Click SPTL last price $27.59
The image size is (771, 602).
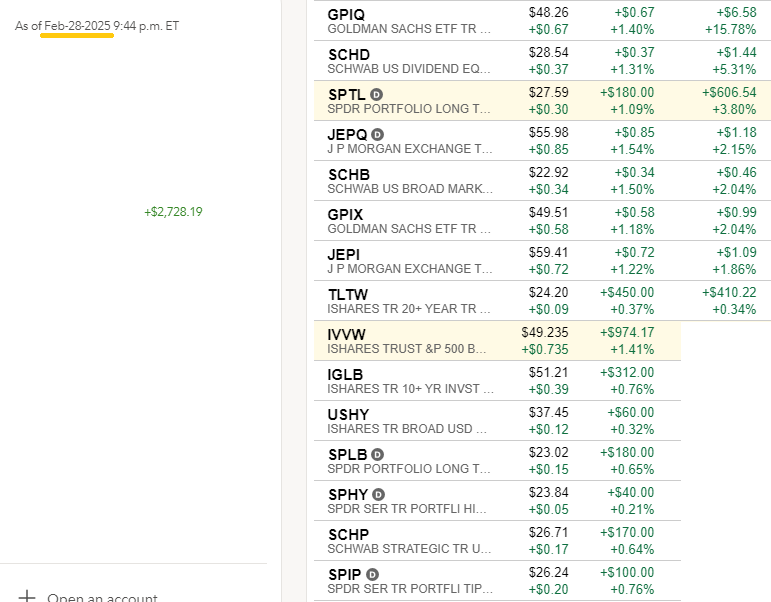pos(548,92)
